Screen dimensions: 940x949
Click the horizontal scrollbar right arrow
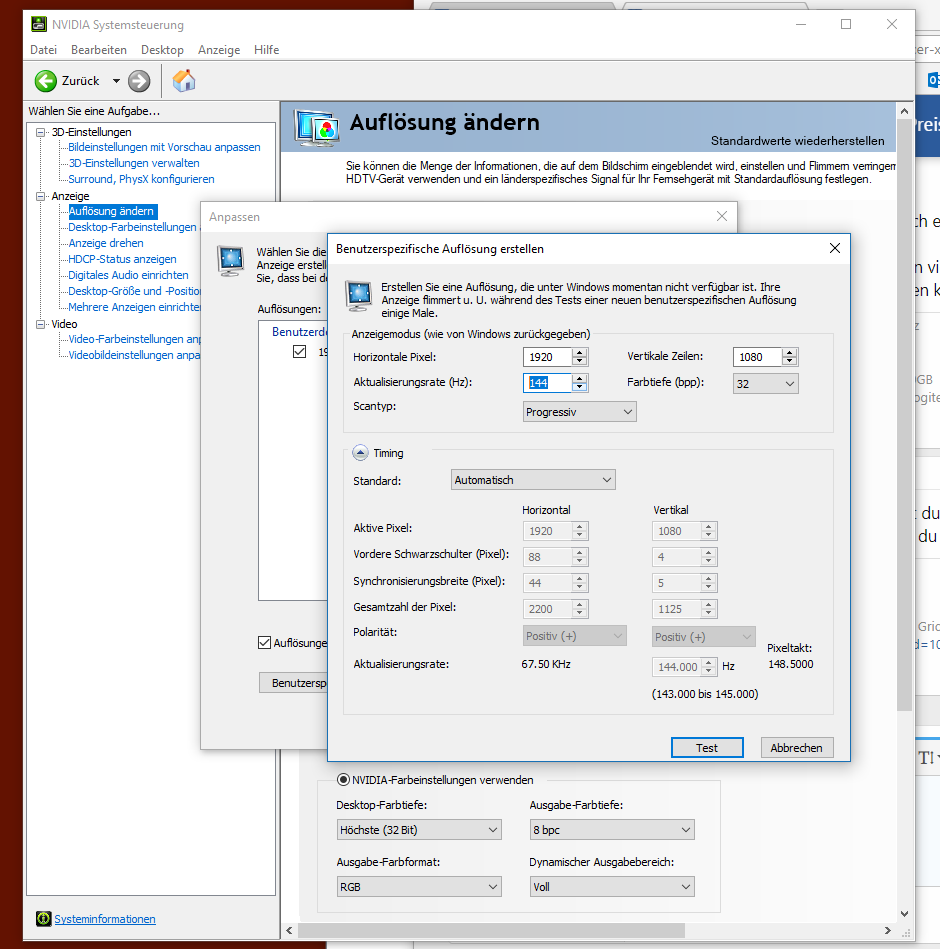click(x=888, y=930)
